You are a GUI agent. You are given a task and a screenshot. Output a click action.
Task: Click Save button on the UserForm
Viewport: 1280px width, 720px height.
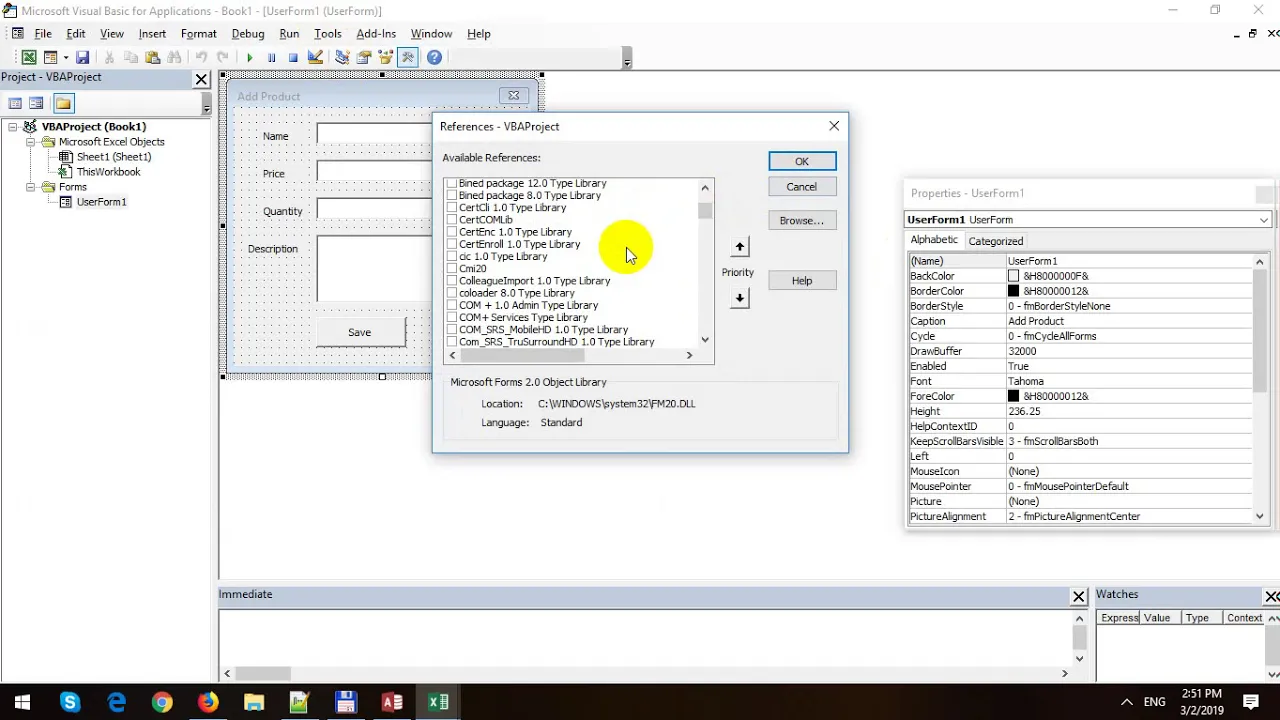(360, 332)
